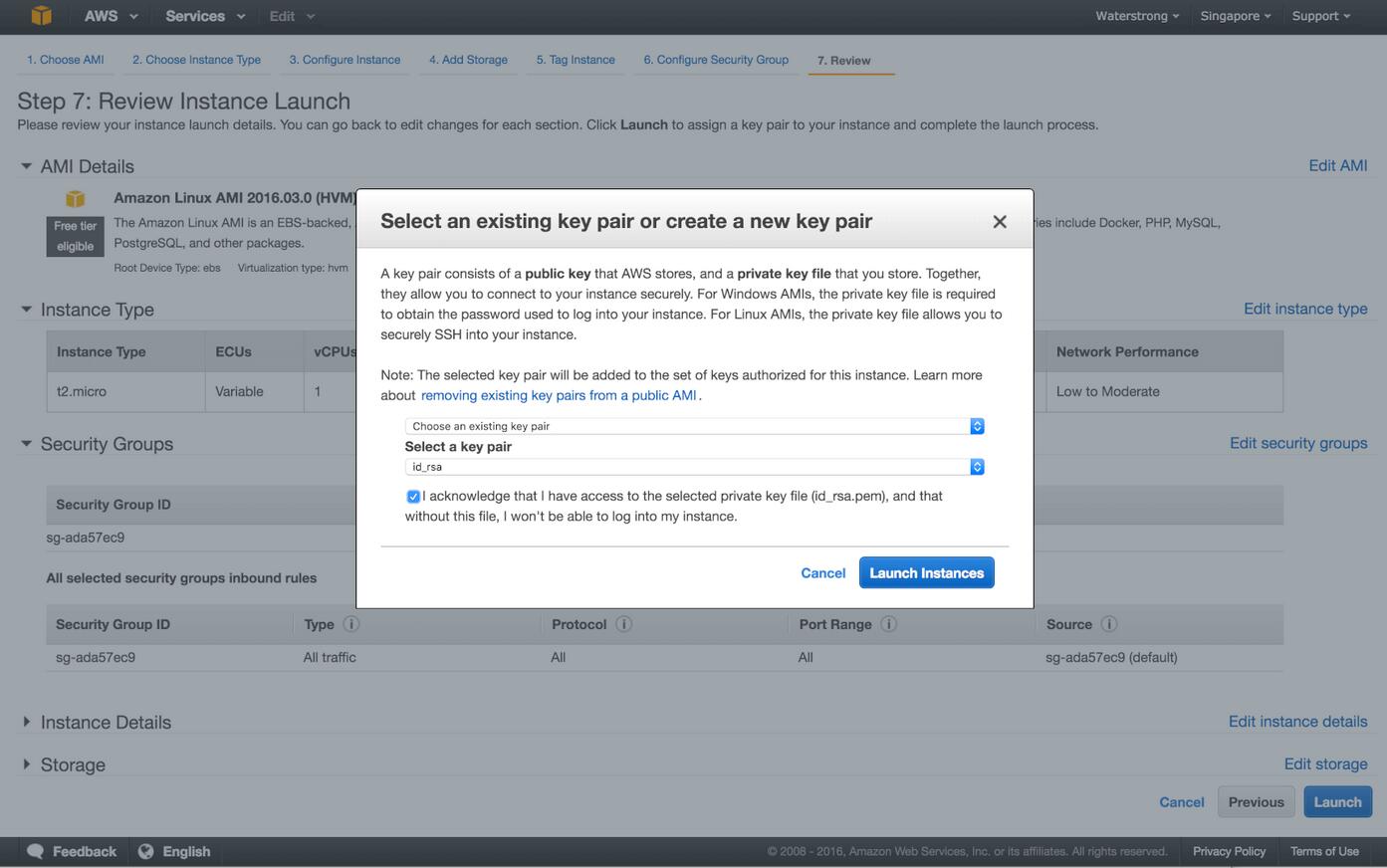Open the Services dropdown menu
Image resolution: width=1387 pixels, height=868 pixels.
pos(205,16)
